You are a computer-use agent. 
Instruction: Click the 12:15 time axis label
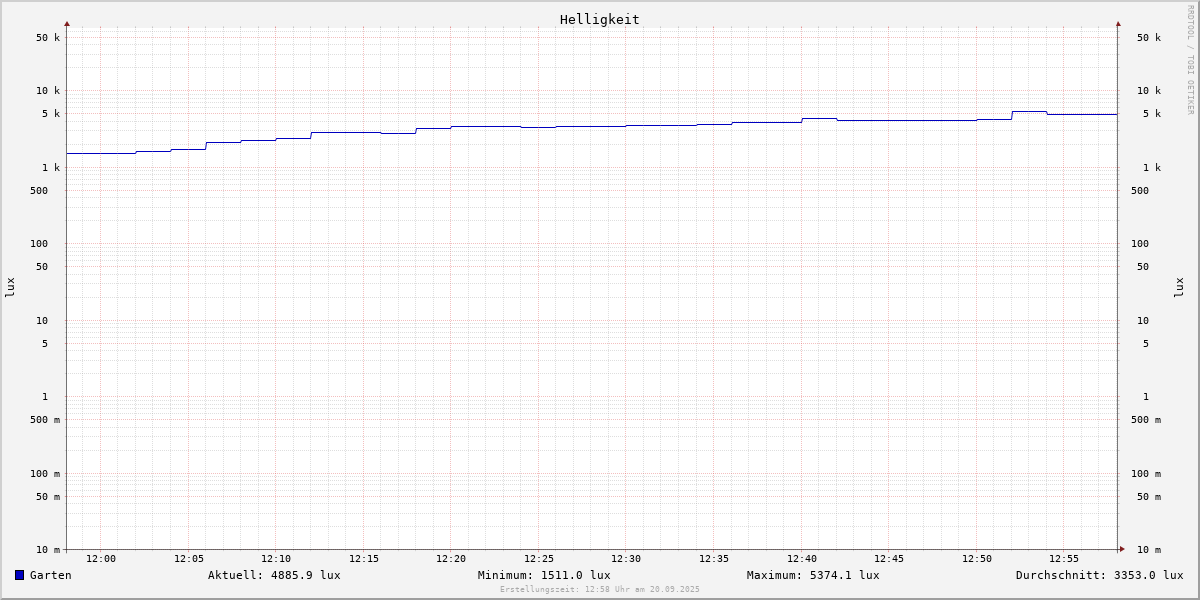tap(364, 559)
